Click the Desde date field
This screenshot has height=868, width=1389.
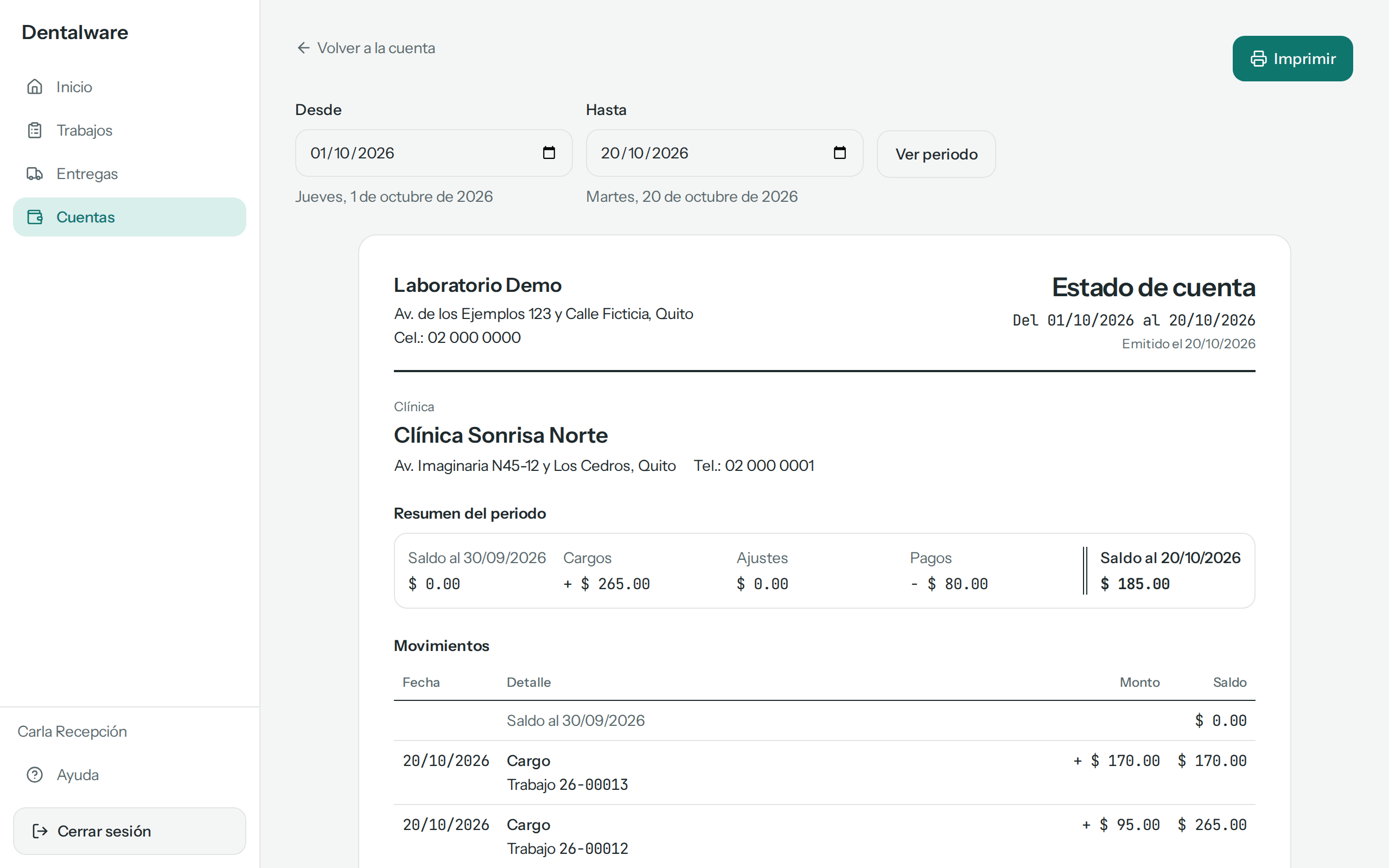434,152
